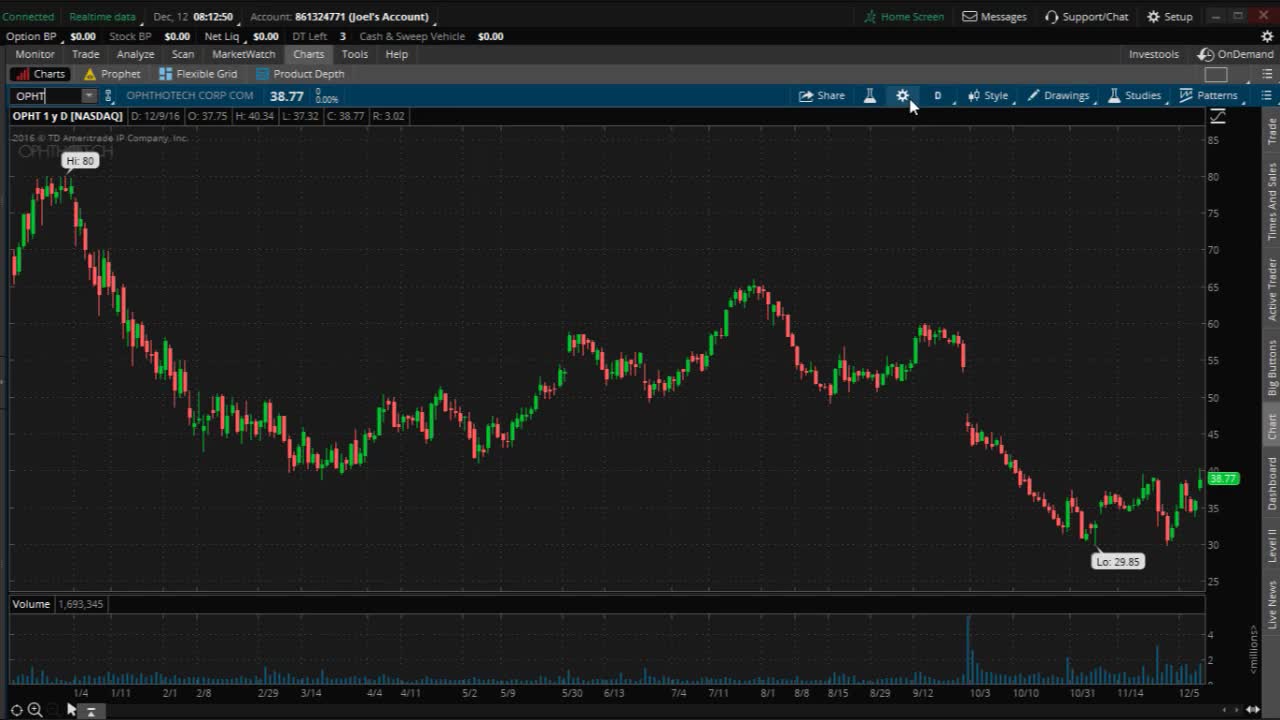Open the Product Depth subtab
This screenshot has width=1280, height=720.
pyautogui.click(x=300, y=74)
